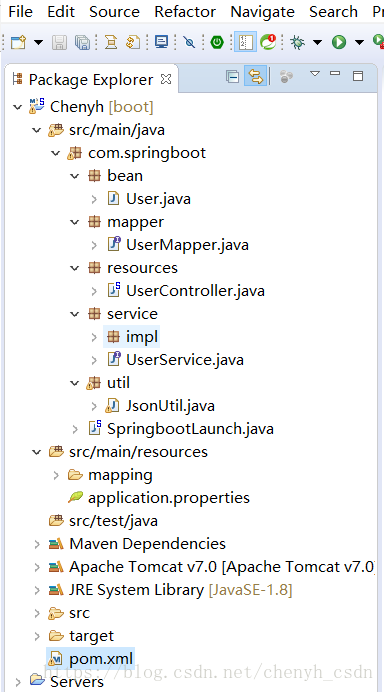Collapse the src/main/java source folder
Screen dimensions: 384x692
pos(37,130)
